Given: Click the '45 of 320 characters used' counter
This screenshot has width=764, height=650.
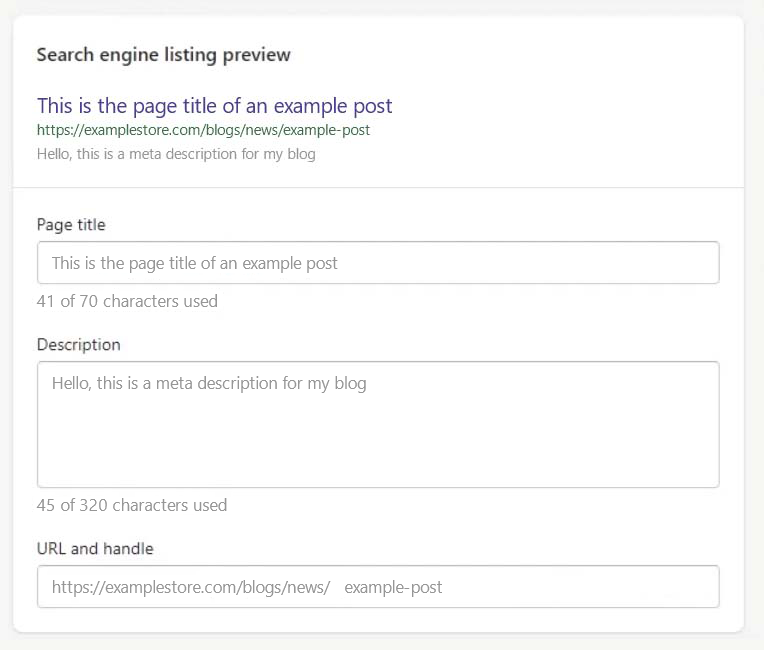Looking at the screenshot, I should (x=132, y=505).
